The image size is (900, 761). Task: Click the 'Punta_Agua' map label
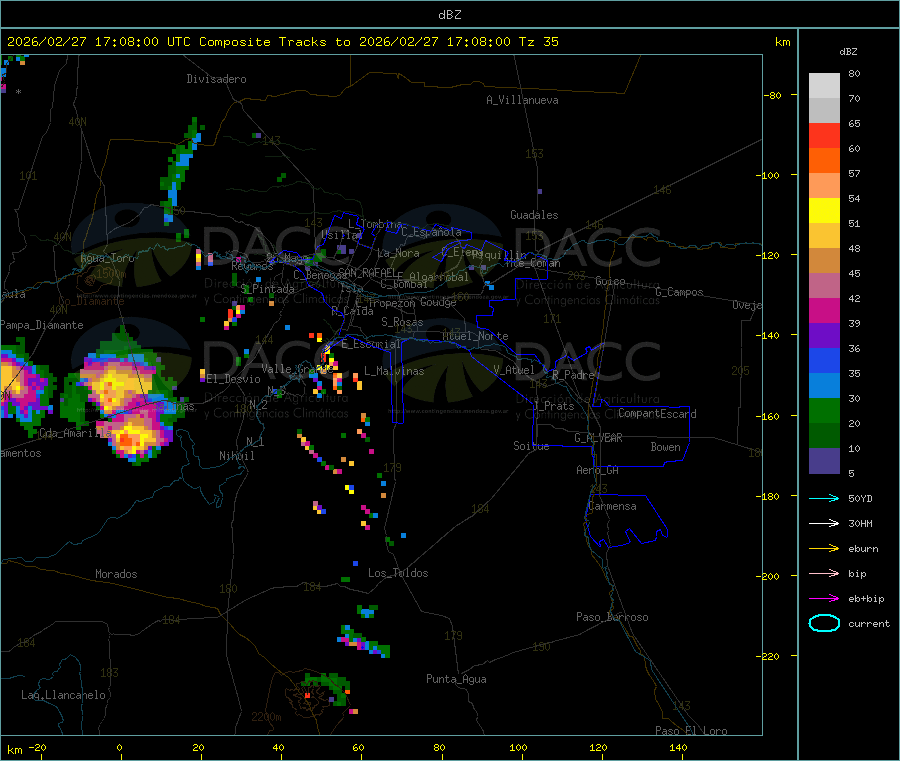pyautogui.click(x=456, y=679)
